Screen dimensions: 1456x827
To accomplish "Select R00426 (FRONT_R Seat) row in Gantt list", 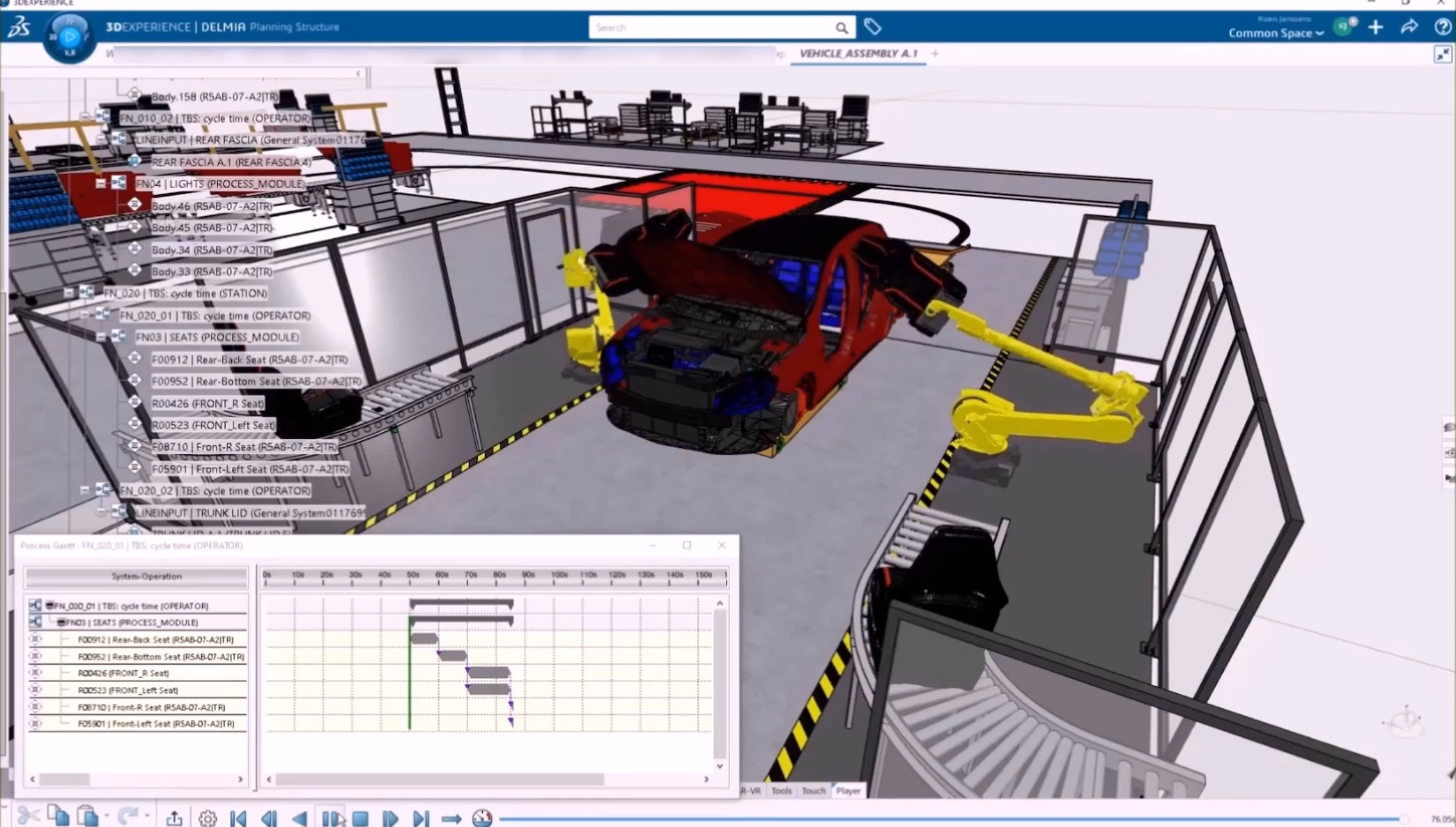I will coord(123,673).
